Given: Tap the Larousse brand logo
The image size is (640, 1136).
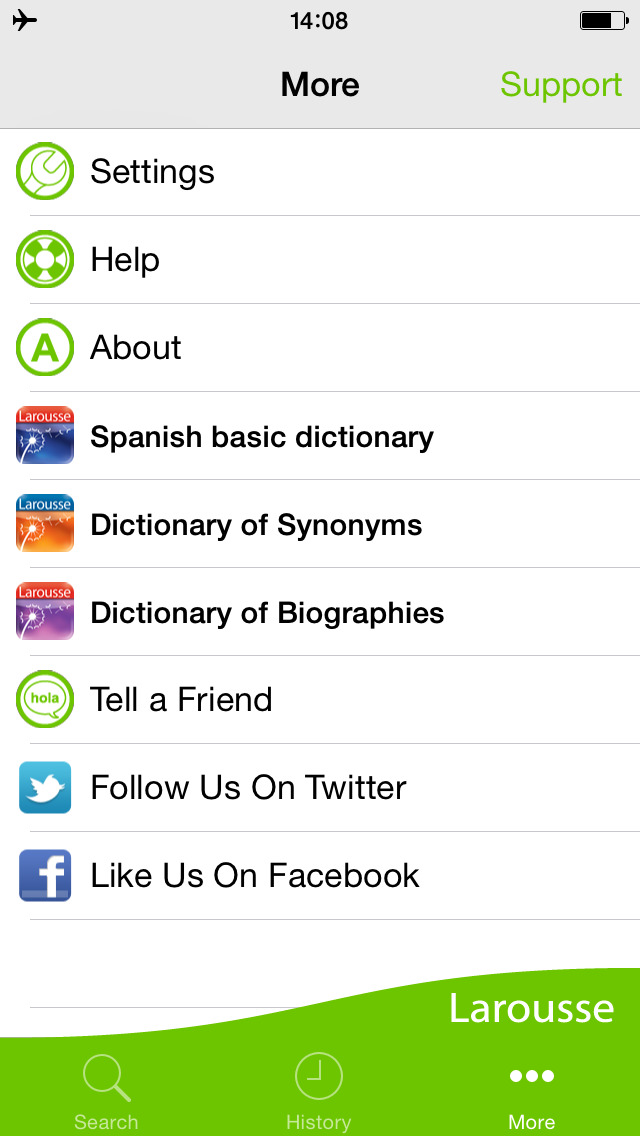Looking at the screenshot, I should 531,1008.
